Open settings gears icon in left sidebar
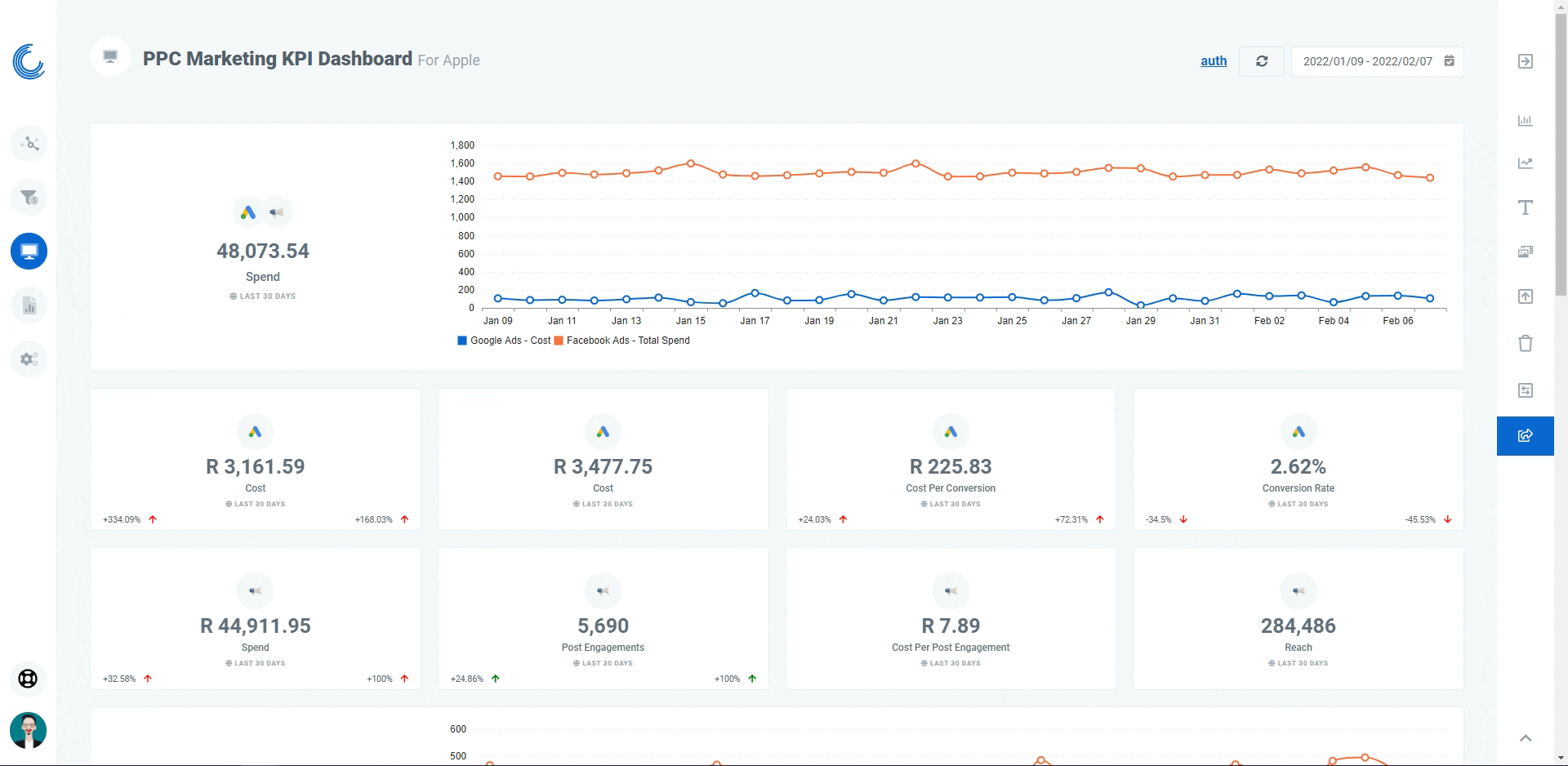Screen dimensions: 1568x766 coord(29,359)
